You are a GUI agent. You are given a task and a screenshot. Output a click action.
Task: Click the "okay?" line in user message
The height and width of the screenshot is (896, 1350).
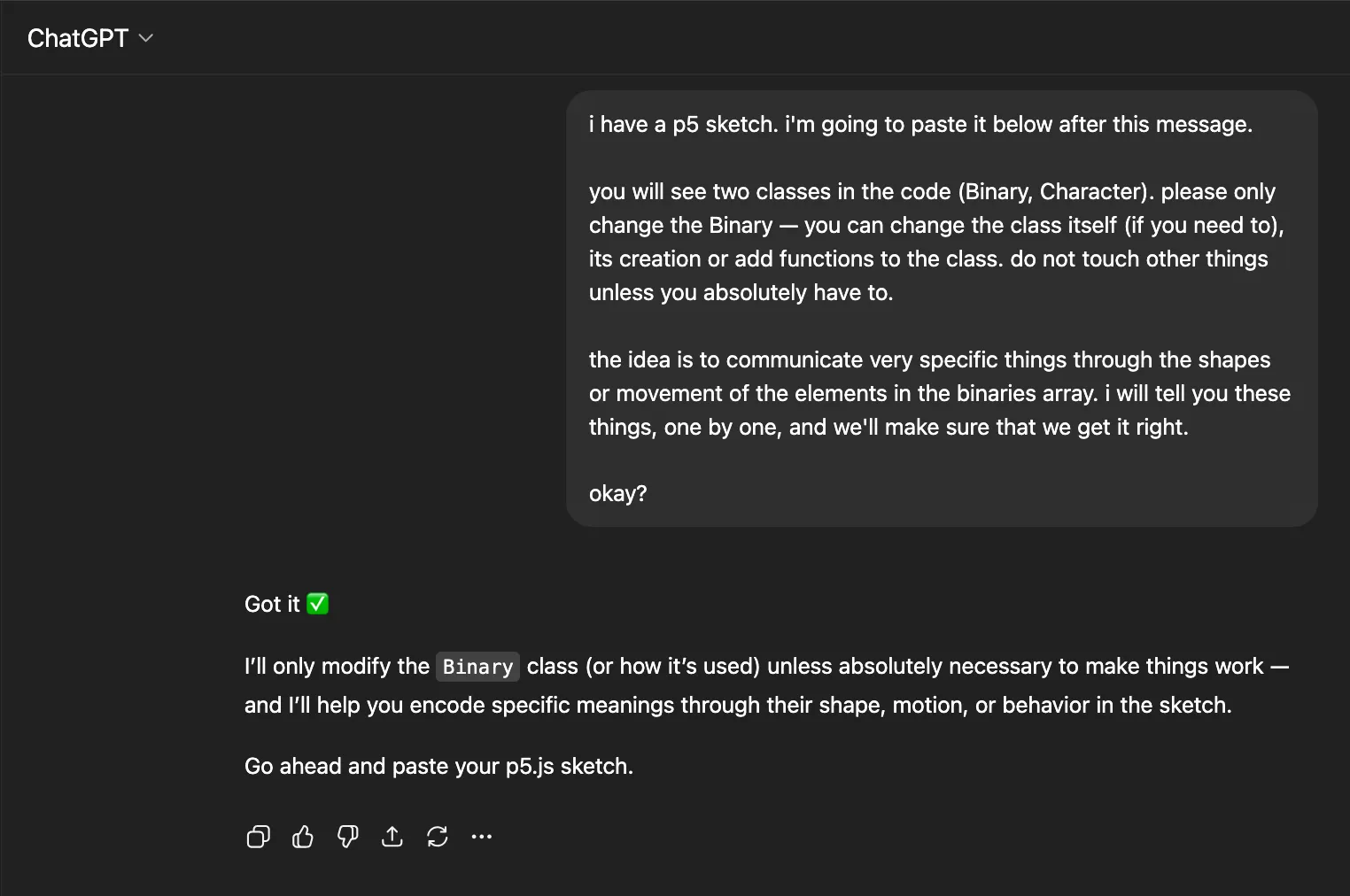(x=617, y=493)
